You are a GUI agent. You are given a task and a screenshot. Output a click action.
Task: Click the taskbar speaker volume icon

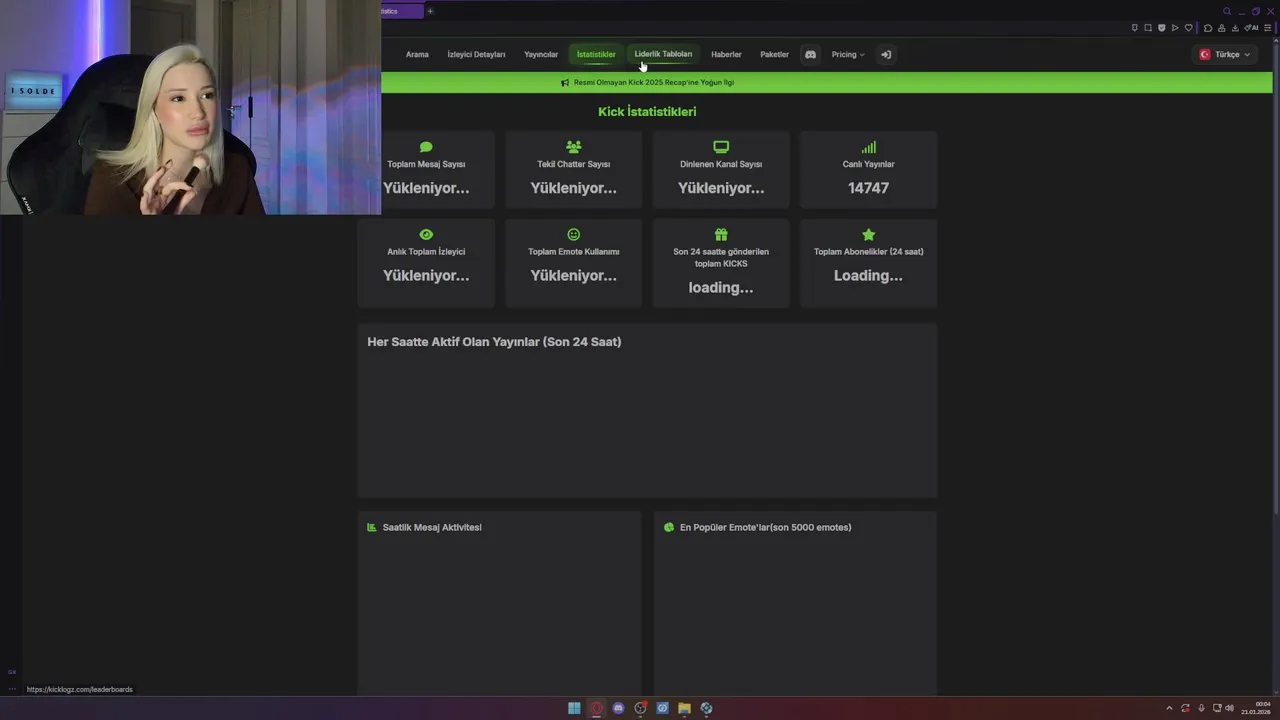click(1229, 708)
